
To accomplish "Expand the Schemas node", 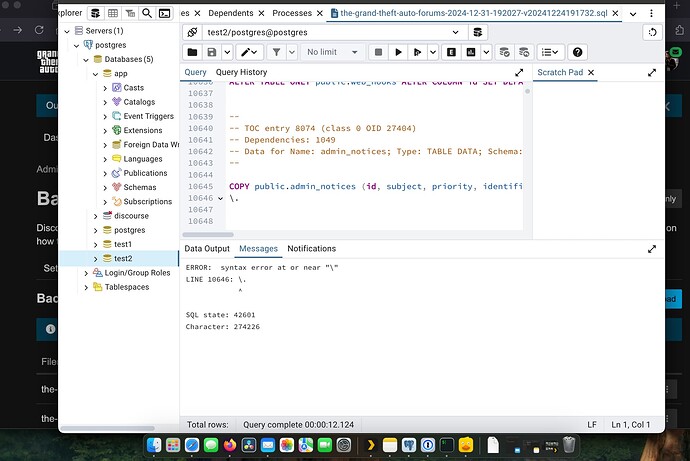I will tap(105, 188).
